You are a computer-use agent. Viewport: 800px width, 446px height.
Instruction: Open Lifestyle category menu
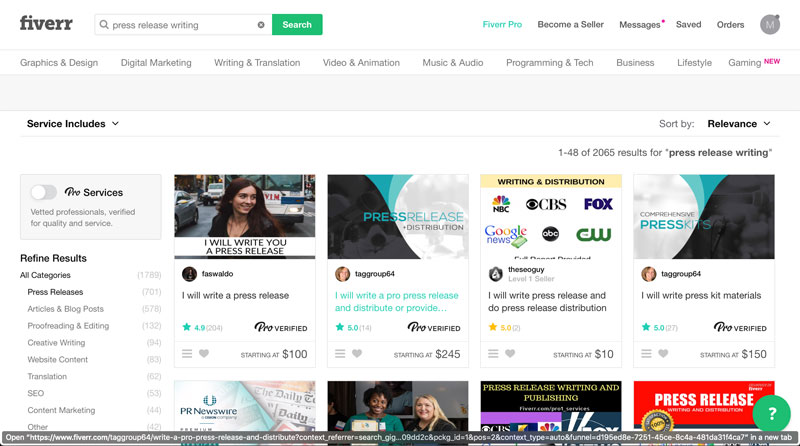[x=694, y=63]
